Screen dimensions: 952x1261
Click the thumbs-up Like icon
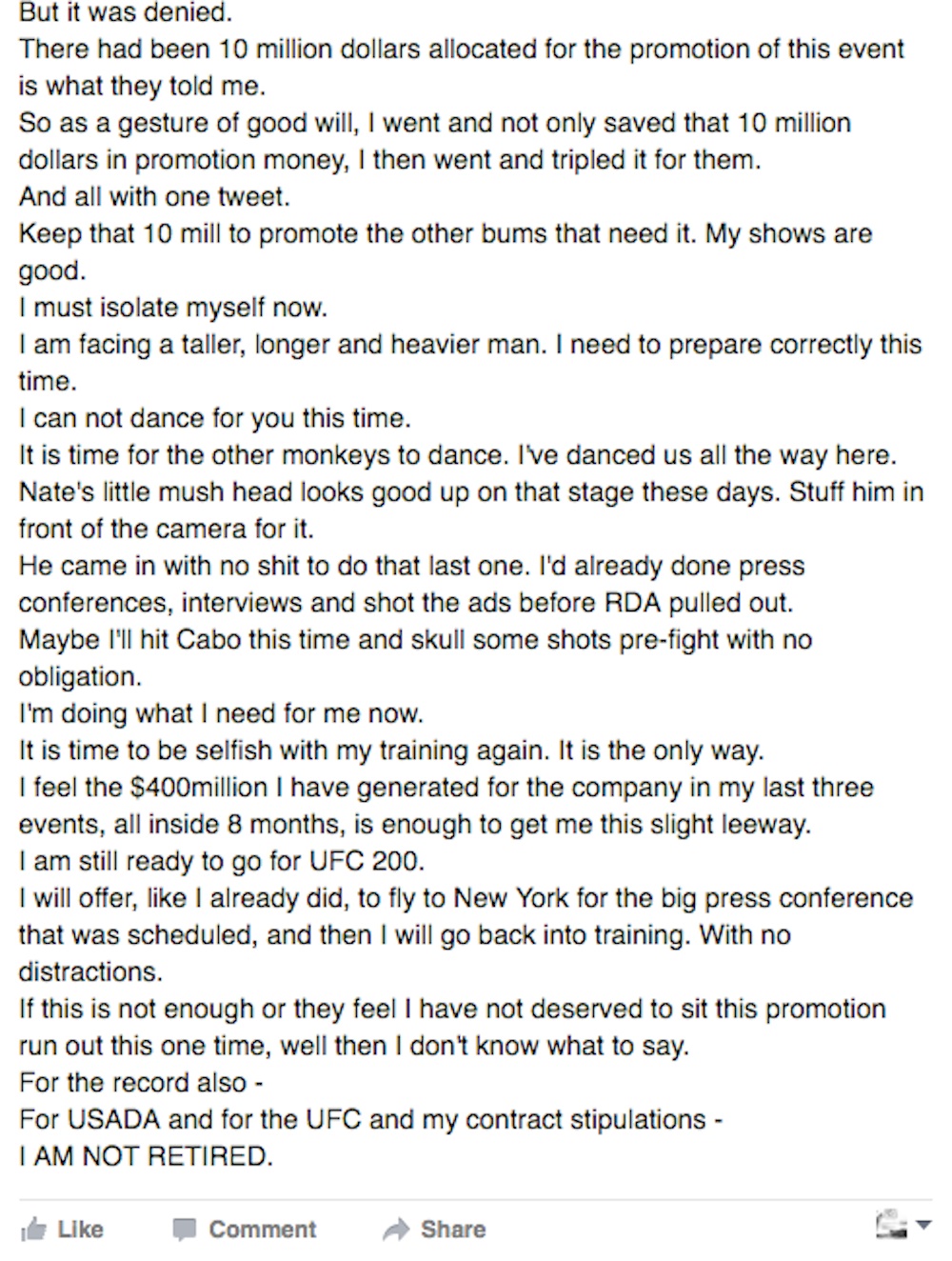[33, 1229]
